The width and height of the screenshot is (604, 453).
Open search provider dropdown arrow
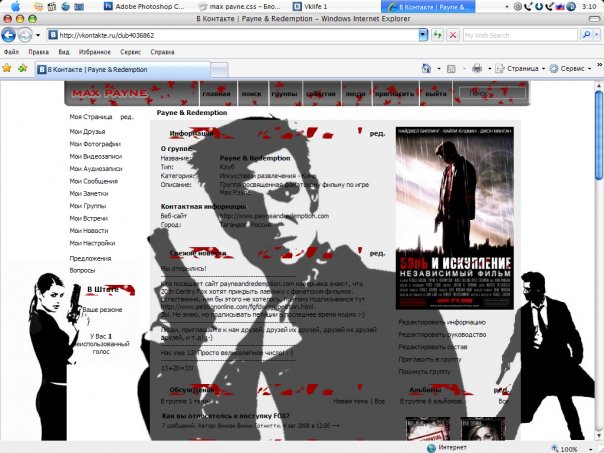pos(597,35)
